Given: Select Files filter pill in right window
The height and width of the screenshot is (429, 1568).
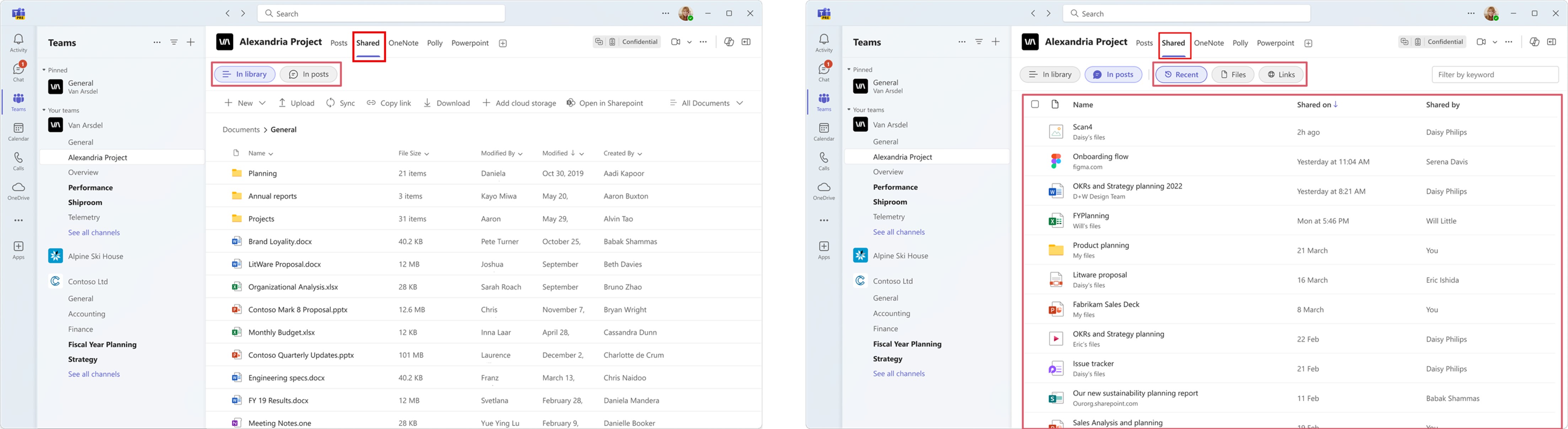Looking at the screenshot, I should (1232, 74).
